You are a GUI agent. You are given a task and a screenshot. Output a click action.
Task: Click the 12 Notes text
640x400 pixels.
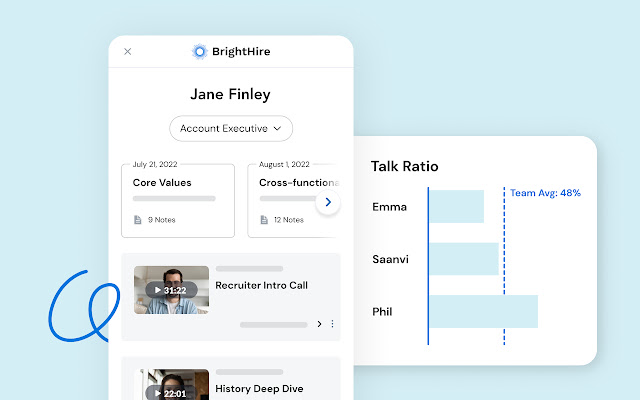[289, 220]
